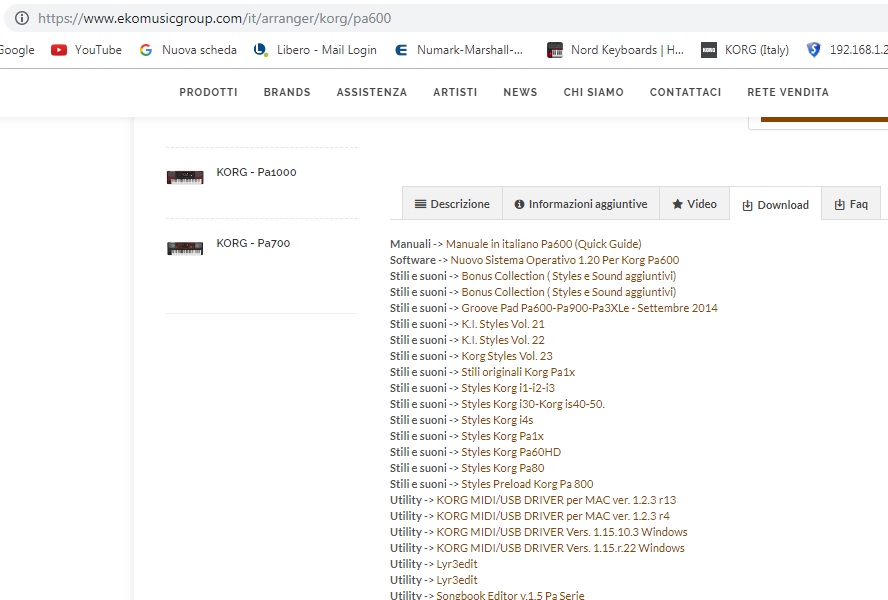
Task: Open the CONTATTACI menu
Action: [685, 92]
